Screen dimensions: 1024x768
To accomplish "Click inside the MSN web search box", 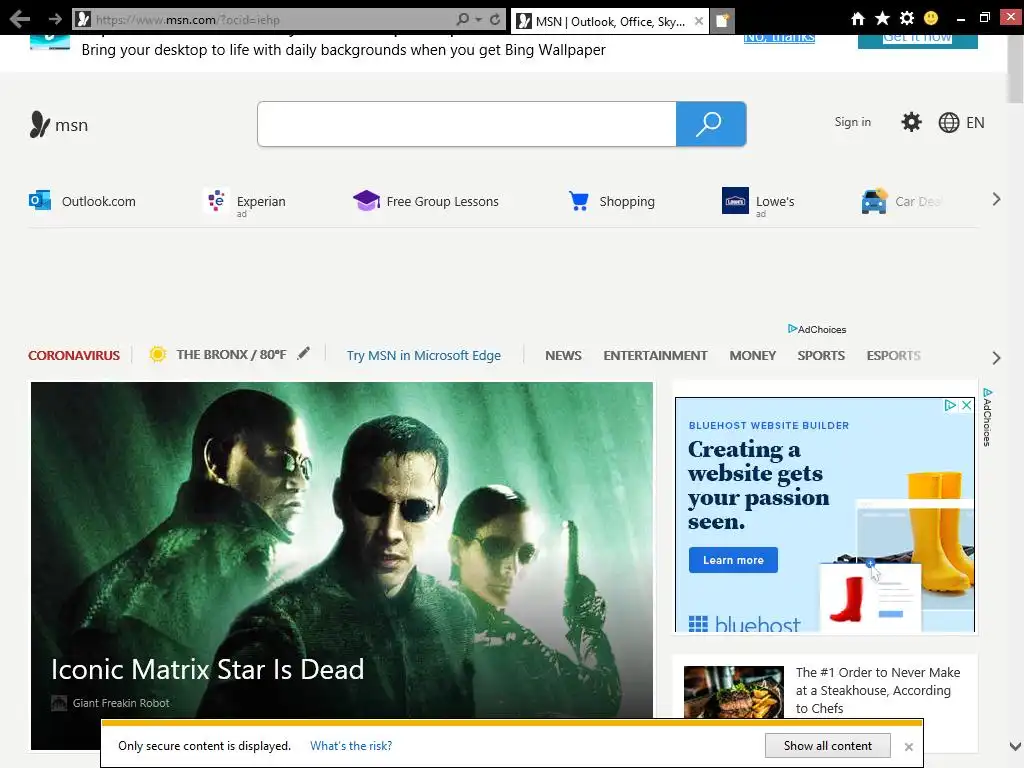I will pos(467,124).
